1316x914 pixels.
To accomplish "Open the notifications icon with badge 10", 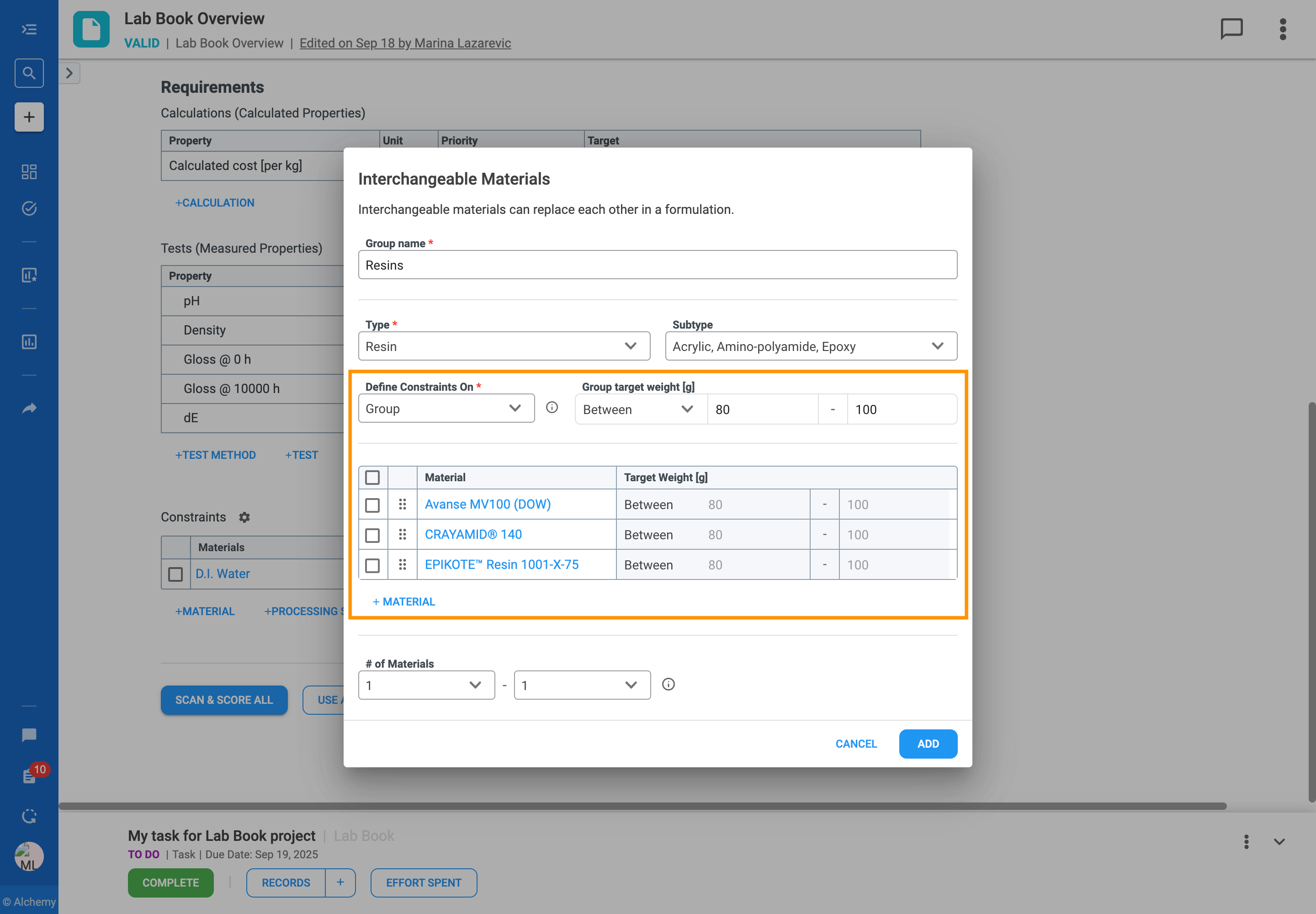I will coord(30,776).
